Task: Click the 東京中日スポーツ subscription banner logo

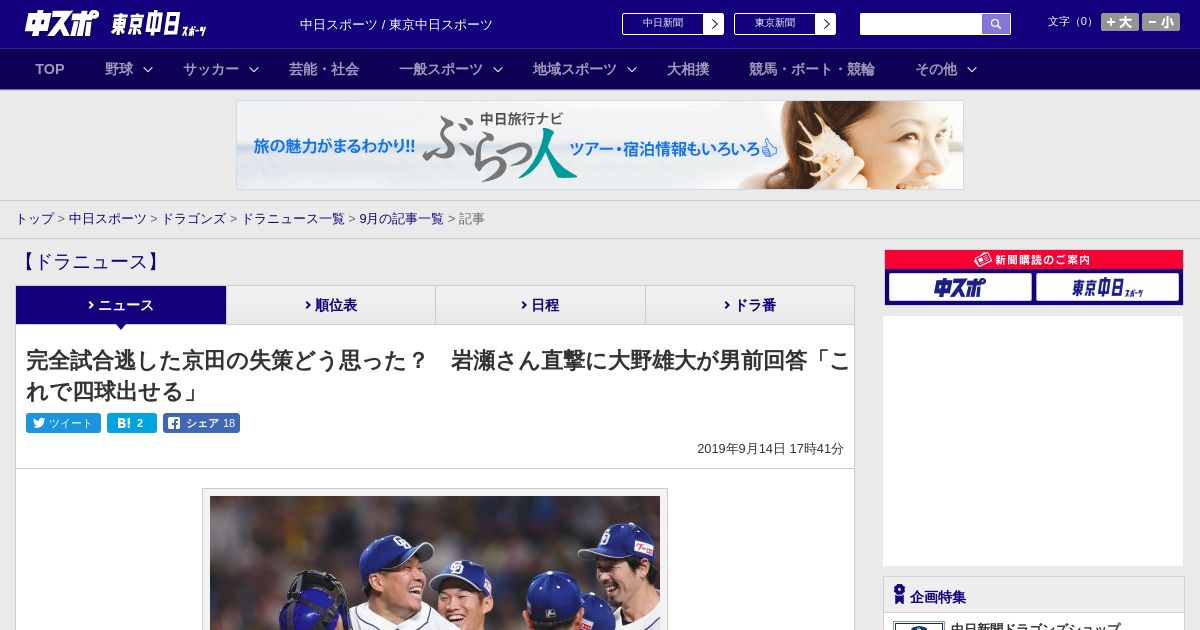Action: 1107,288
